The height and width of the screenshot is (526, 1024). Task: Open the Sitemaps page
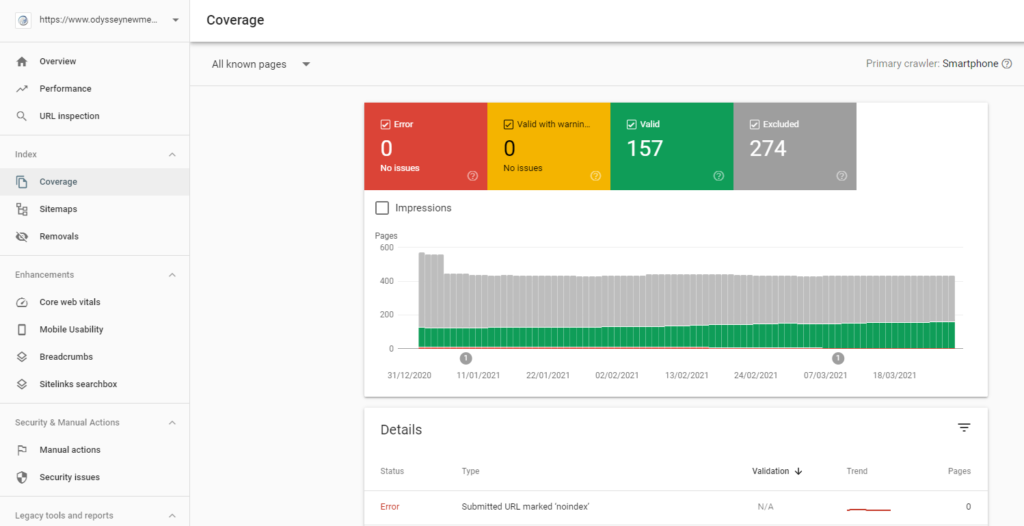click(95, 209)
